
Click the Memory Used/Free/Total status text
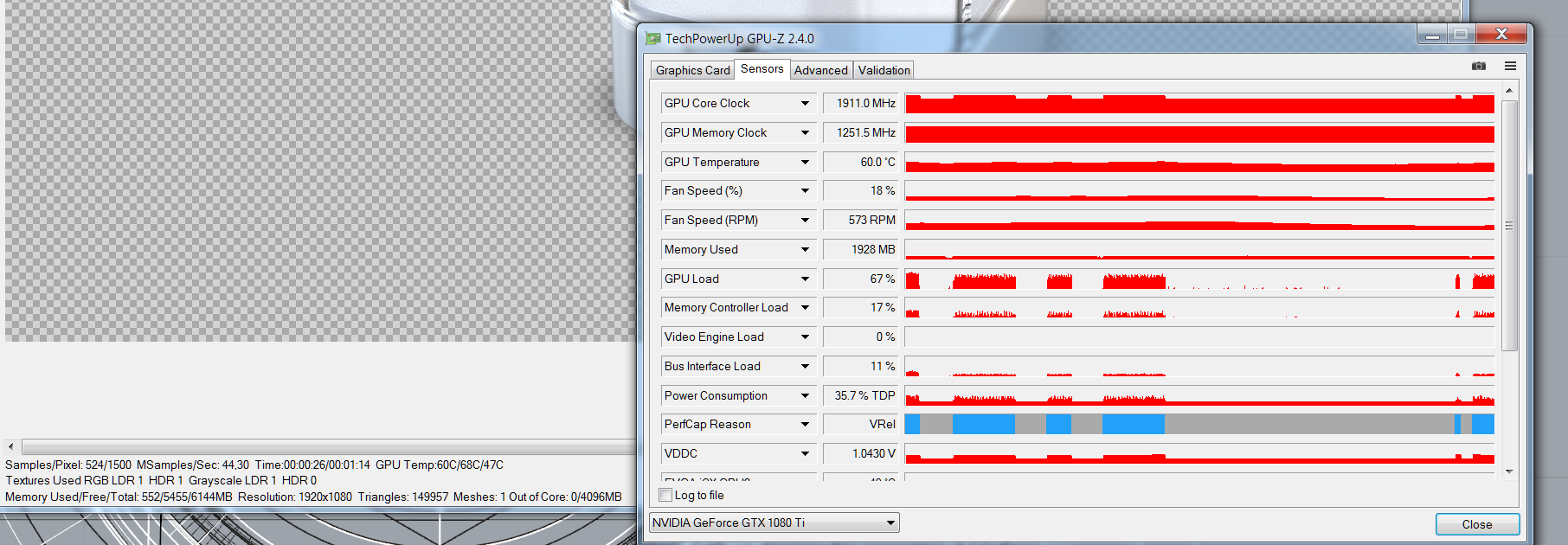[119, 497]
